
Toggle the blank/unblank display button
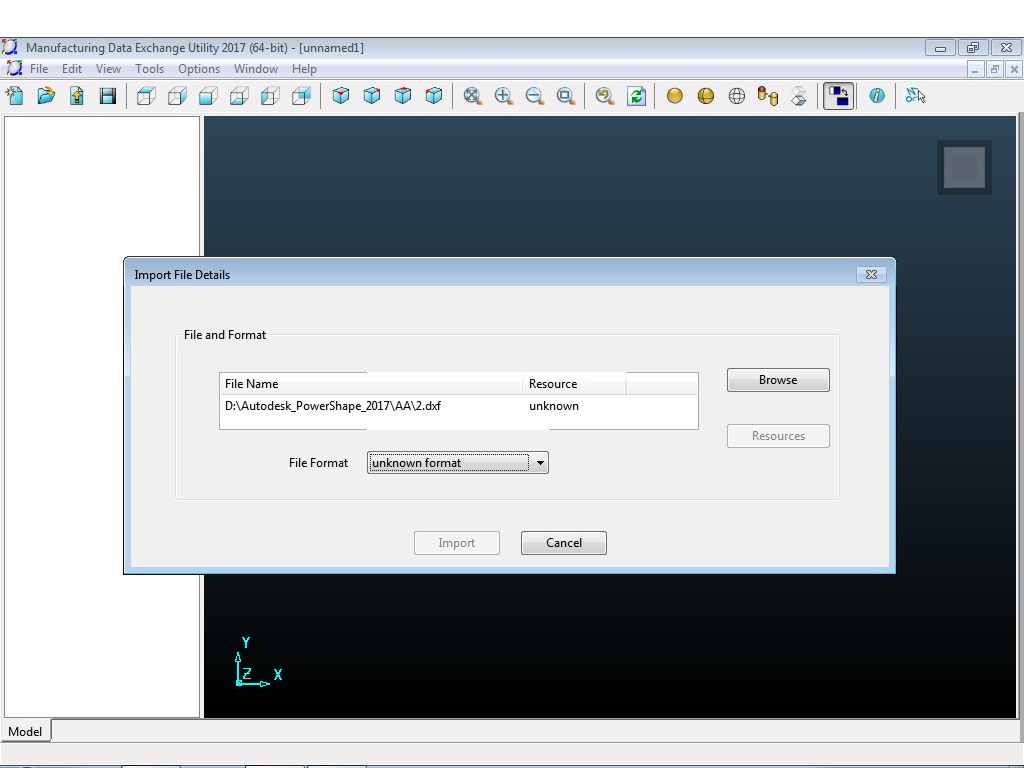tap(837, 96)
